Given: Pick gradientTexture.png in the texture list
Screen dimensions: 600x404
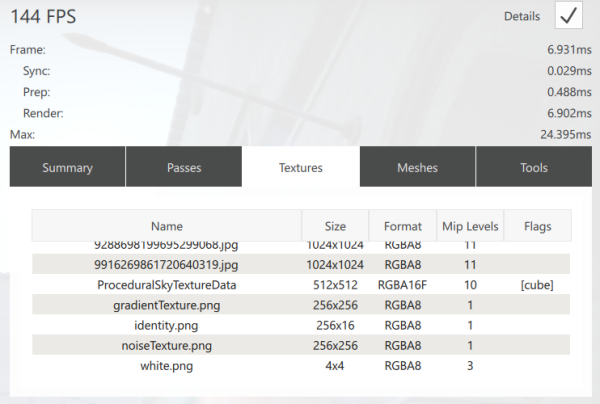Looking at the screenshot, I should pyautogui.click(x=166, y=305).
